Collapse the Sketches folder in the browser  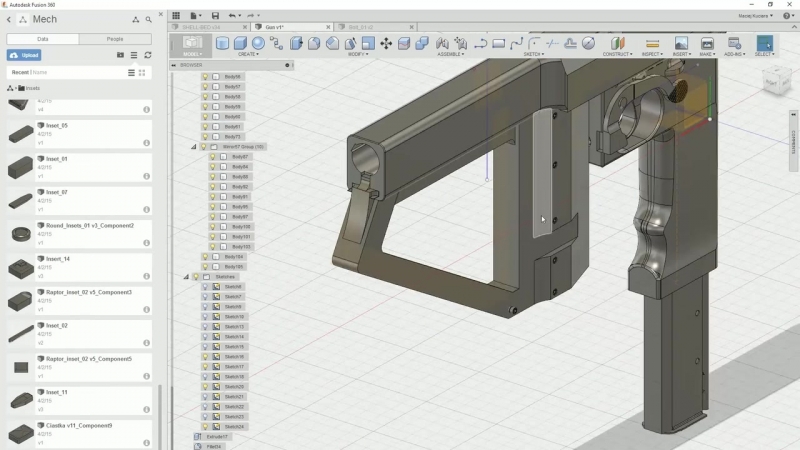tap(185, 277)
